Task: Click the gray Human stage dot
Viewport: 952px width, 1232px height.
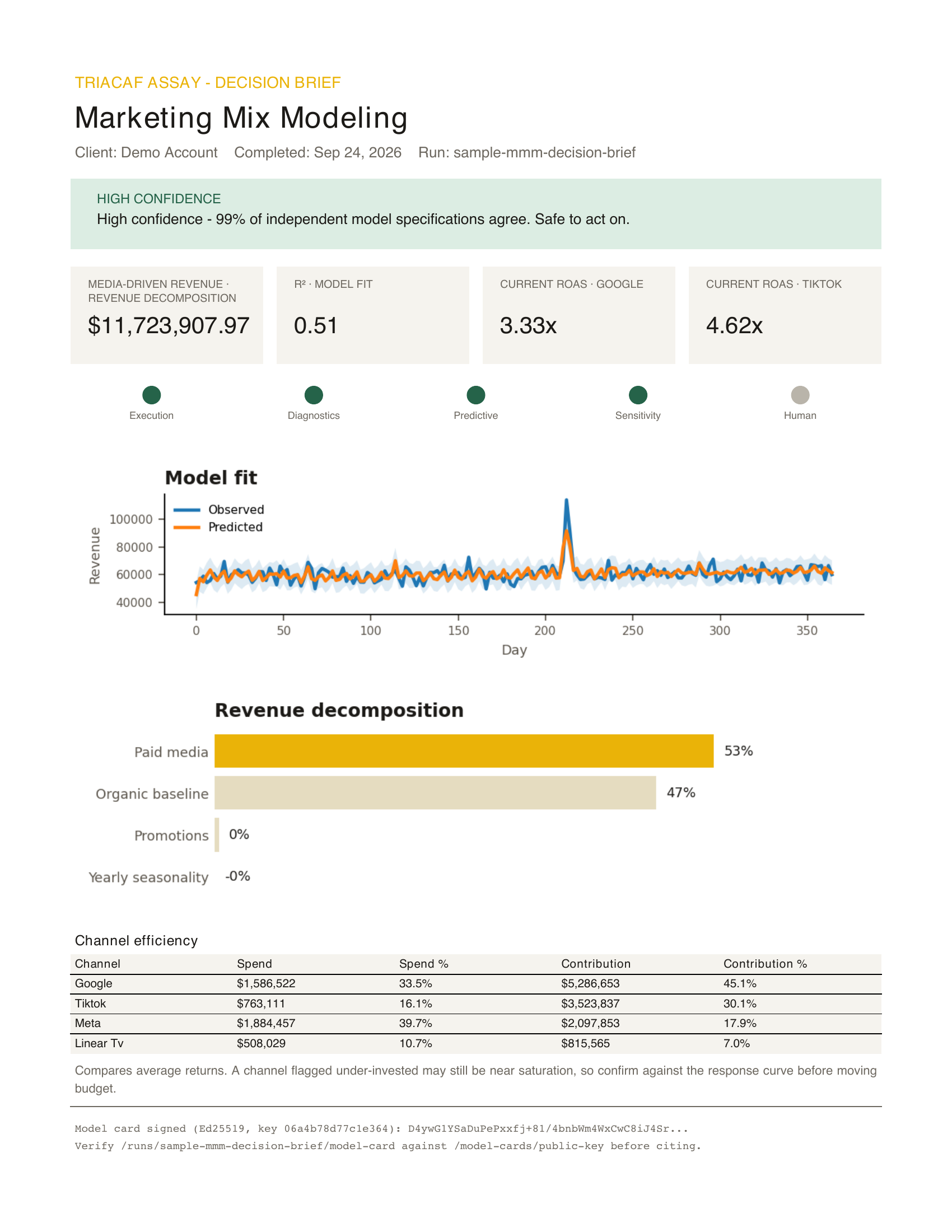Action: pyautogui.click(x=800, y=395)
